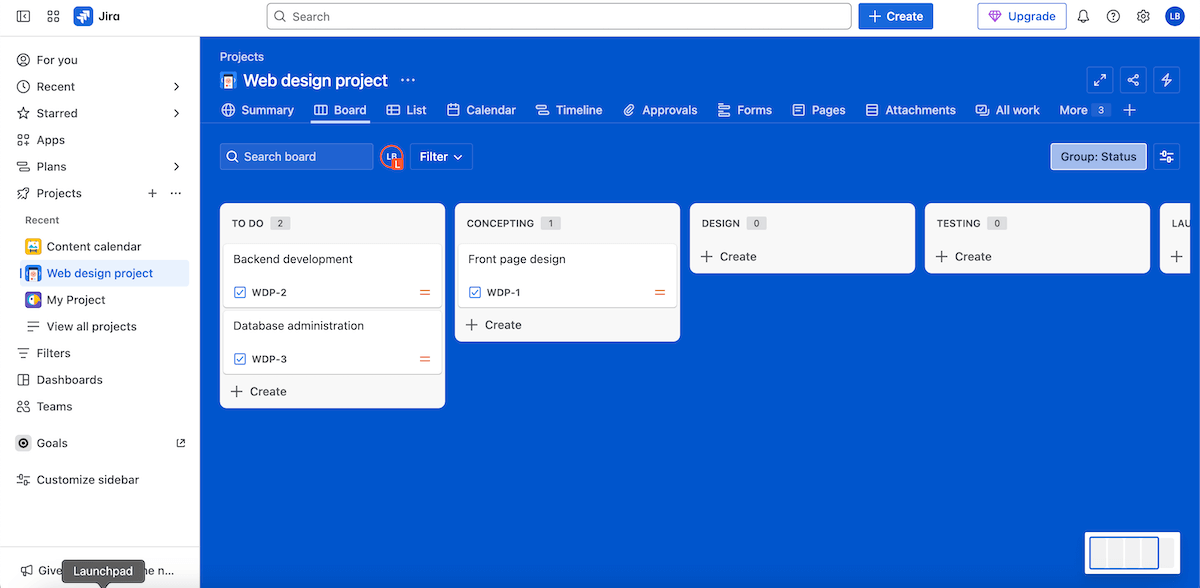
Task: Switch to the Timeline tab
Action: click(x=569, y=110)
